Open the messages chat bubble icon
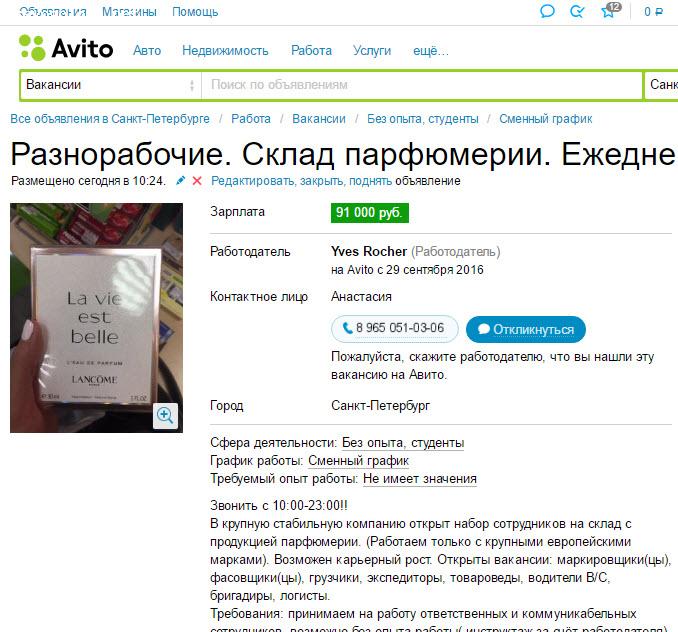The height and width of the screenshot is (632, 678). click(x=547, y=11)
